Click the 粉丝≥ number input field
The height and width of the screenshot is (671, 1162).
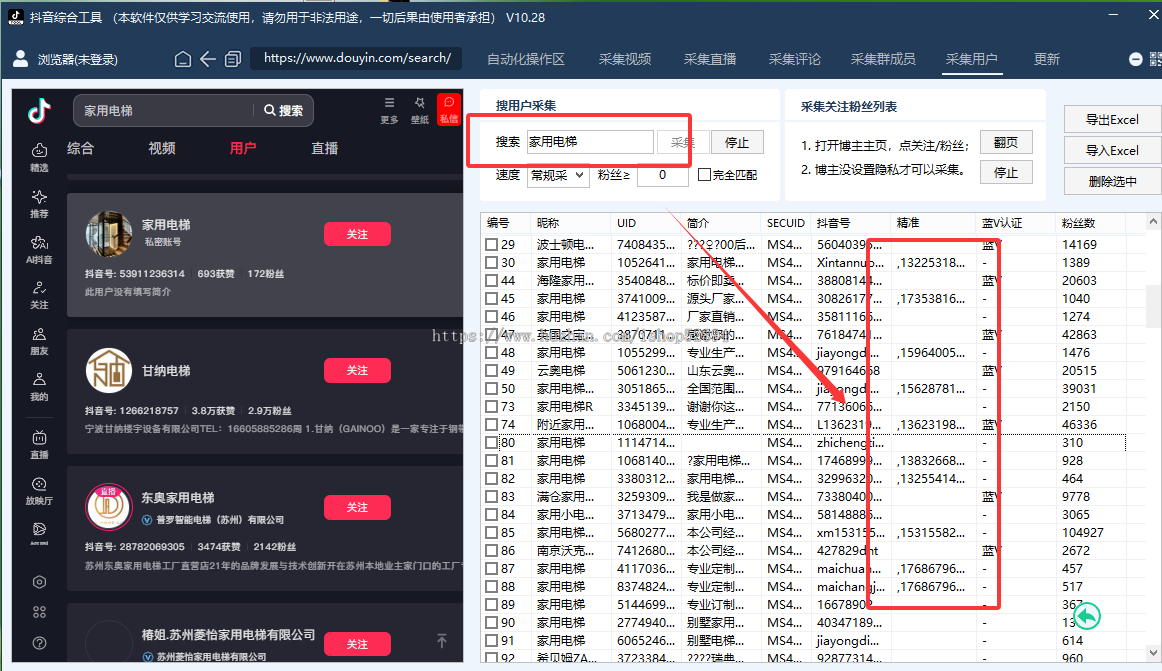click(663, 176)
